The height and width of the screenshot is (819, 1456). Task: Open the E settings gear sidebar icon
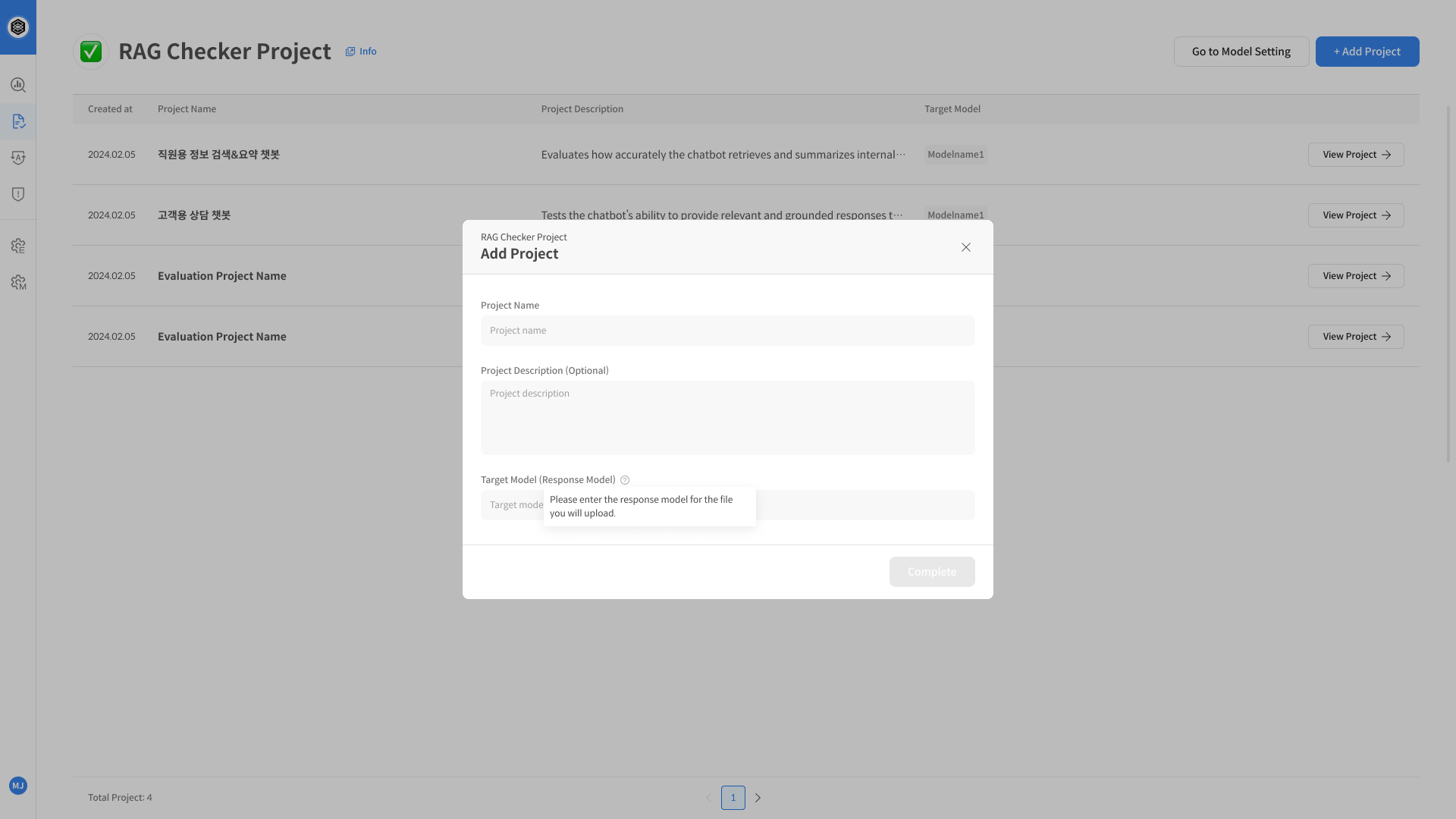pos(18,246)
